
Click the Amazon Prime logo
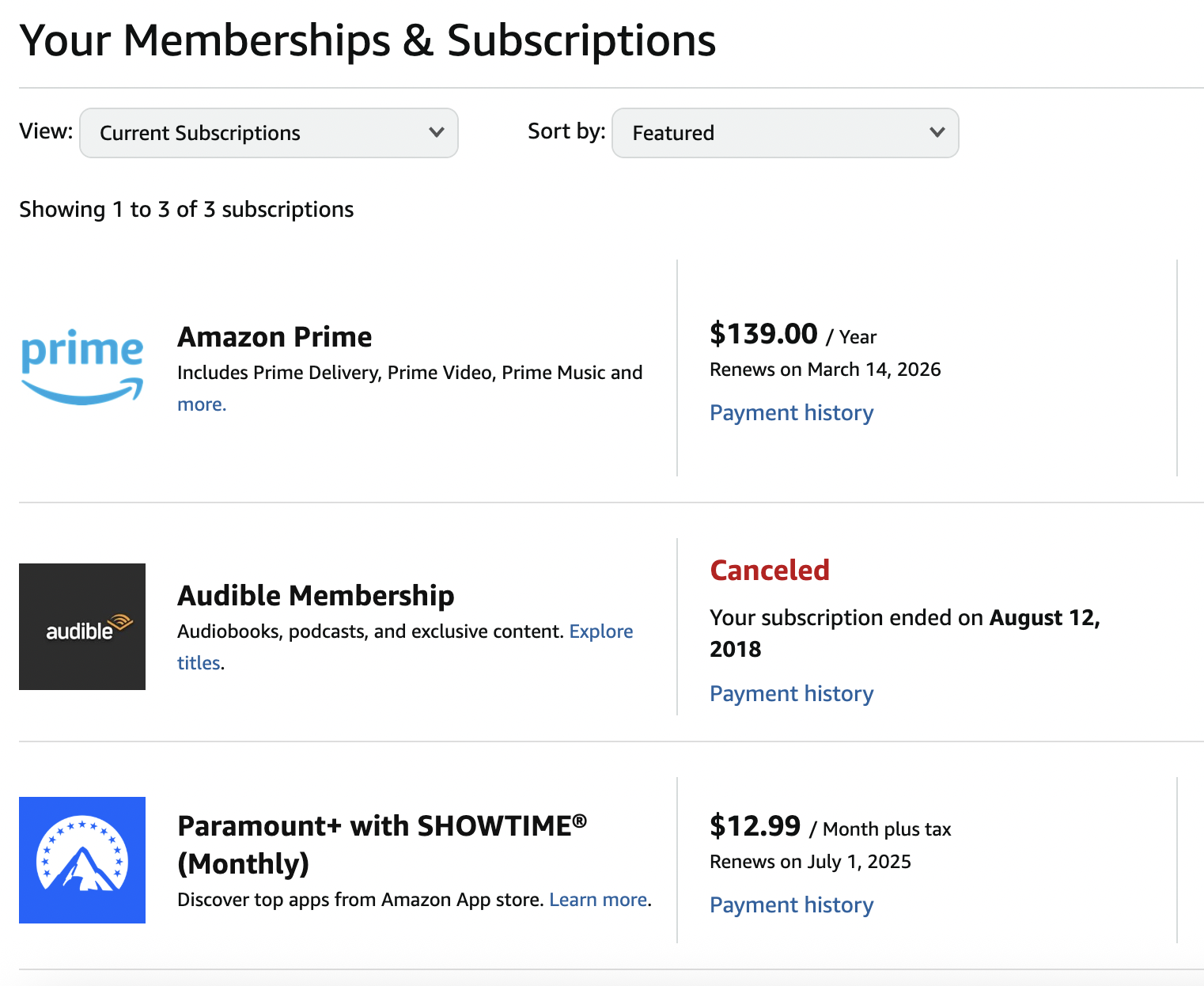[x=82, y=366]
